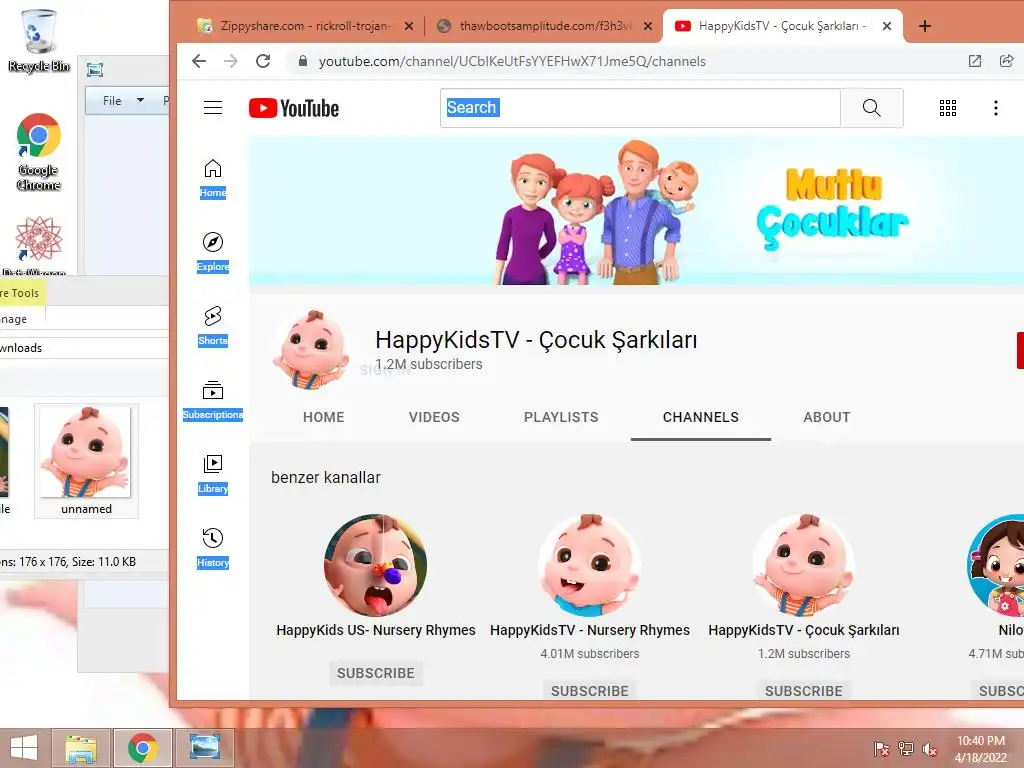The image size is (1024, 768).
Task: Subscribe to HappyKidsTV - Nursery Rhymes
Action: [590, 691]
